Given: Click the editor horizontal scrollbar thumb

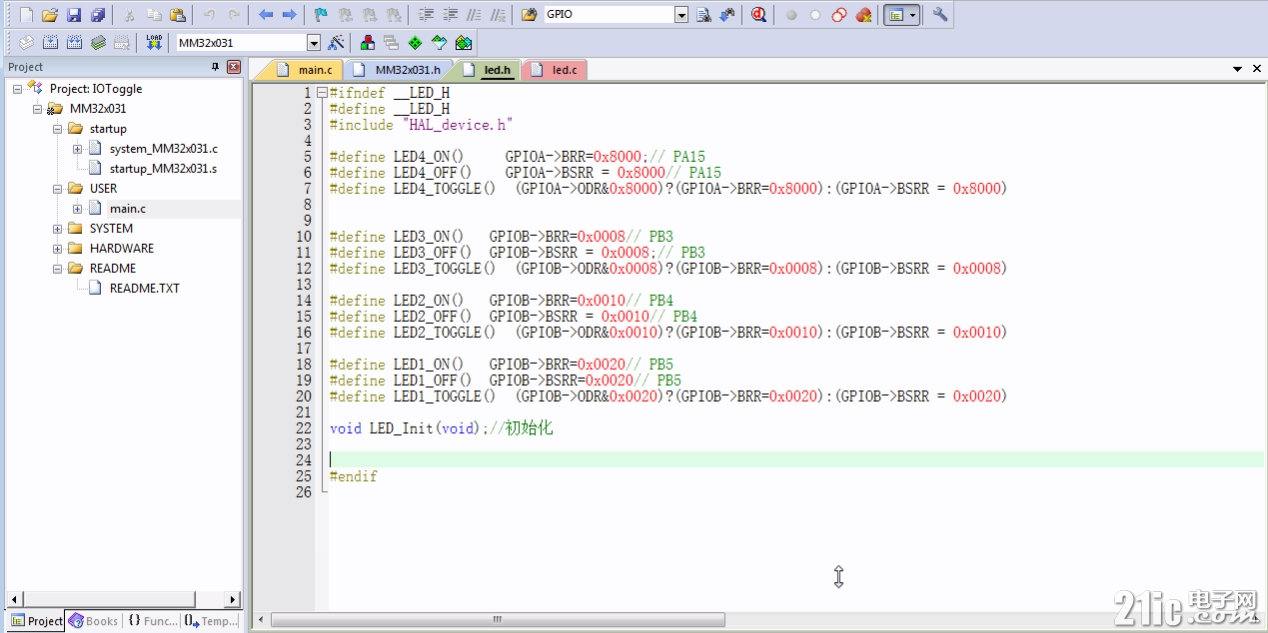Looking at the screenshot, I should (497, 620).
